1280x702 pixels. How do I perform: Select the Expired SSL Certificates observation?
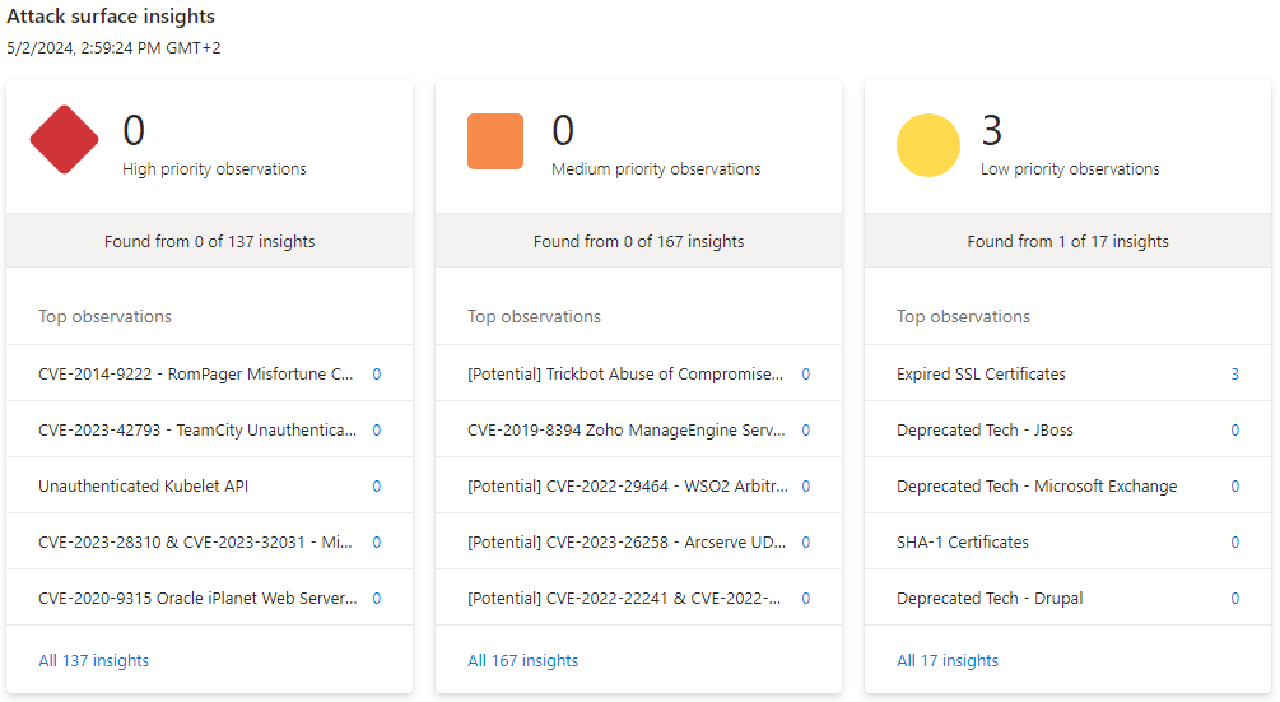[x=980, y=374]
